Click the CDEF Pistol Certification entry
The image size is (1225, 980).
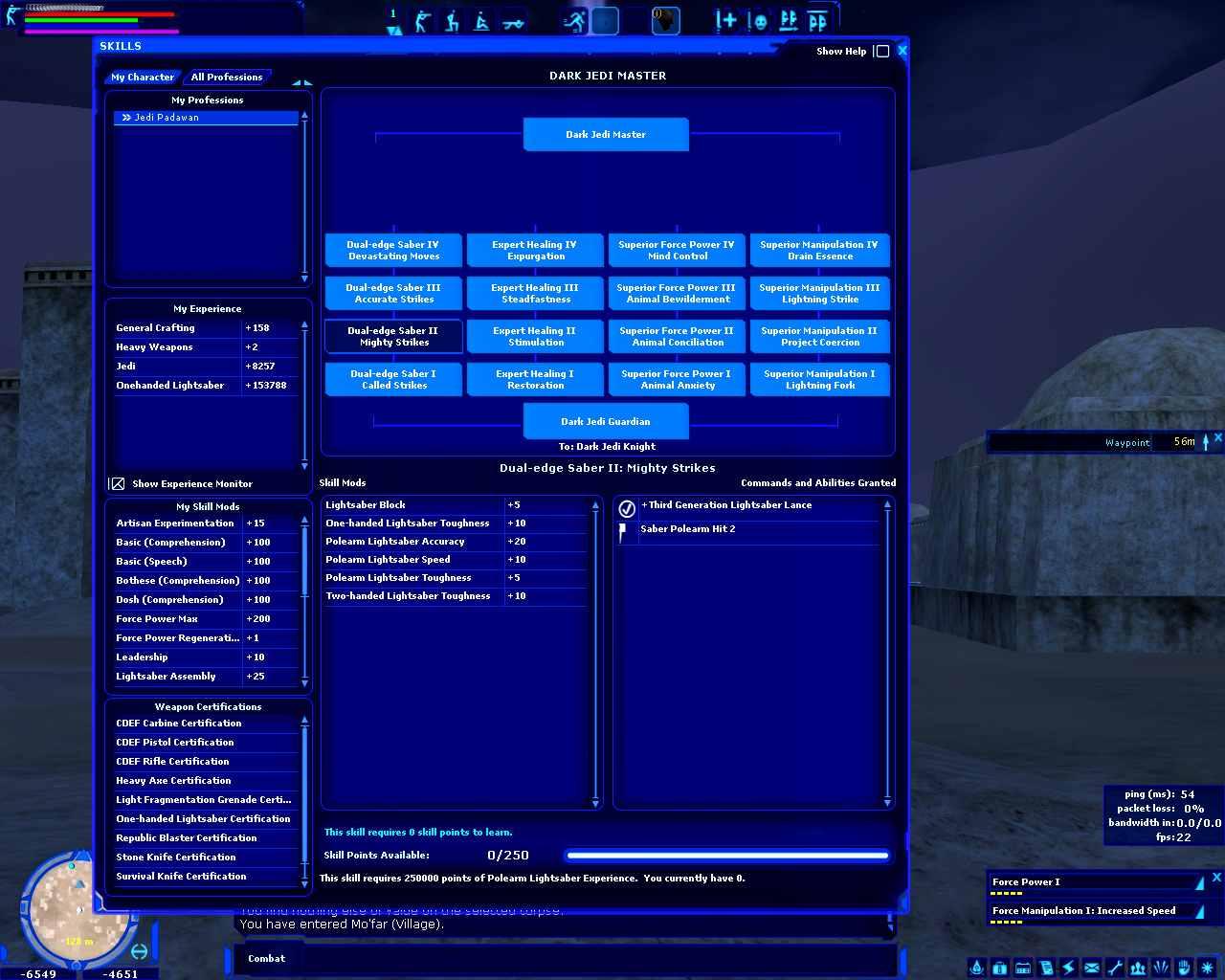coord(206,743)
